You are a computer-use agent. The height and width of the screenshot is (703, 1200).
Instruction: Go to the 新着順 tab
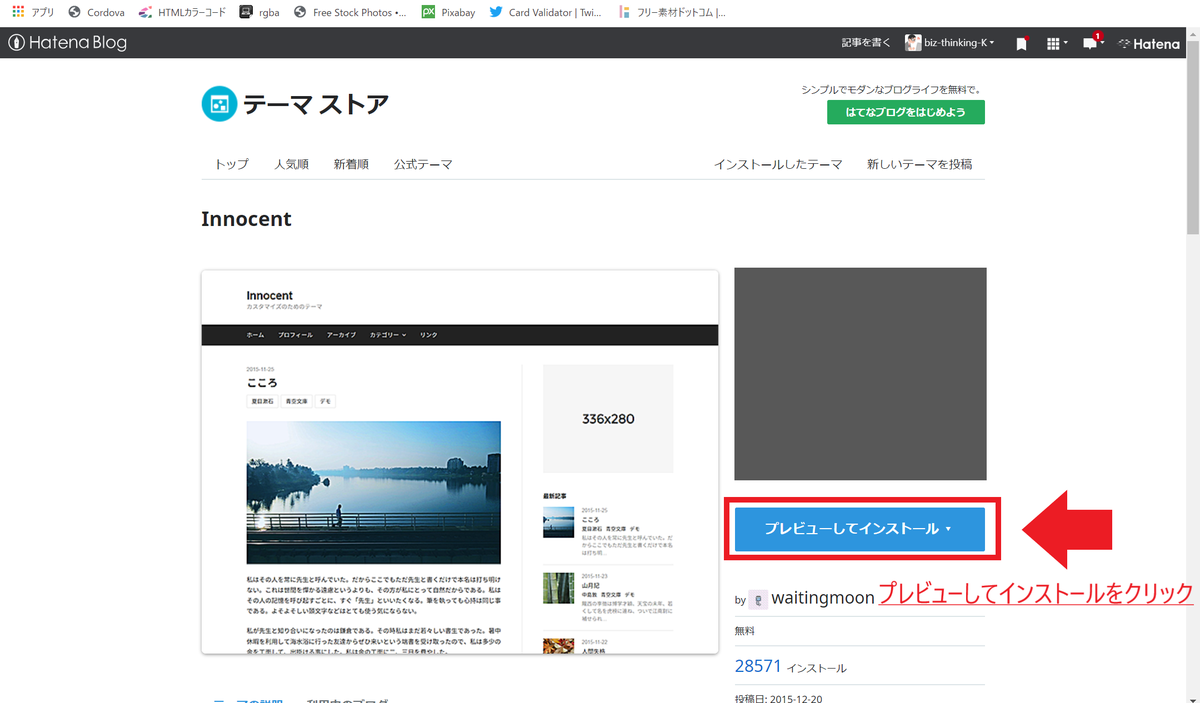351,164
